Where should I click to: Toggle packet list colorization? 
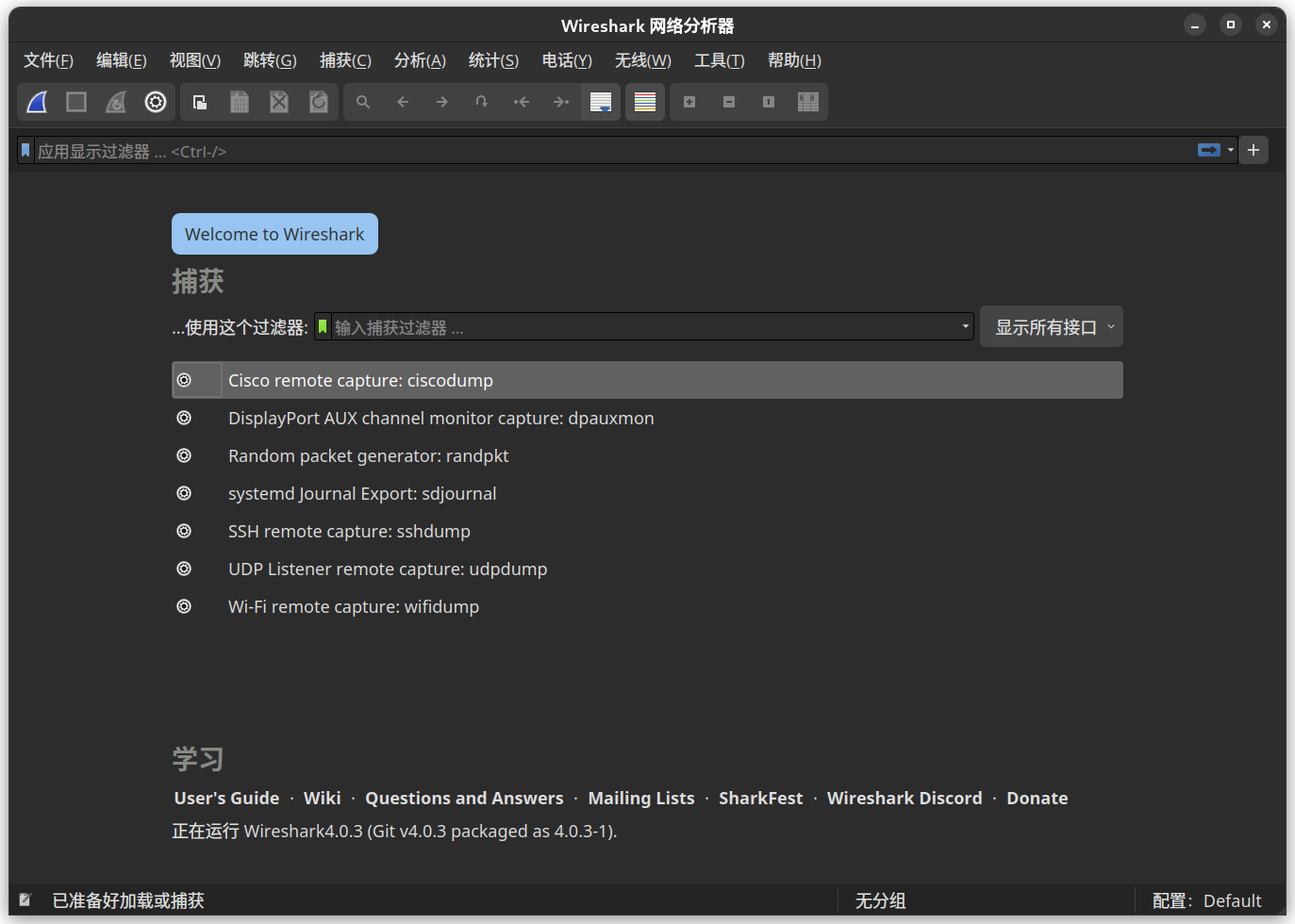[645, 102]
